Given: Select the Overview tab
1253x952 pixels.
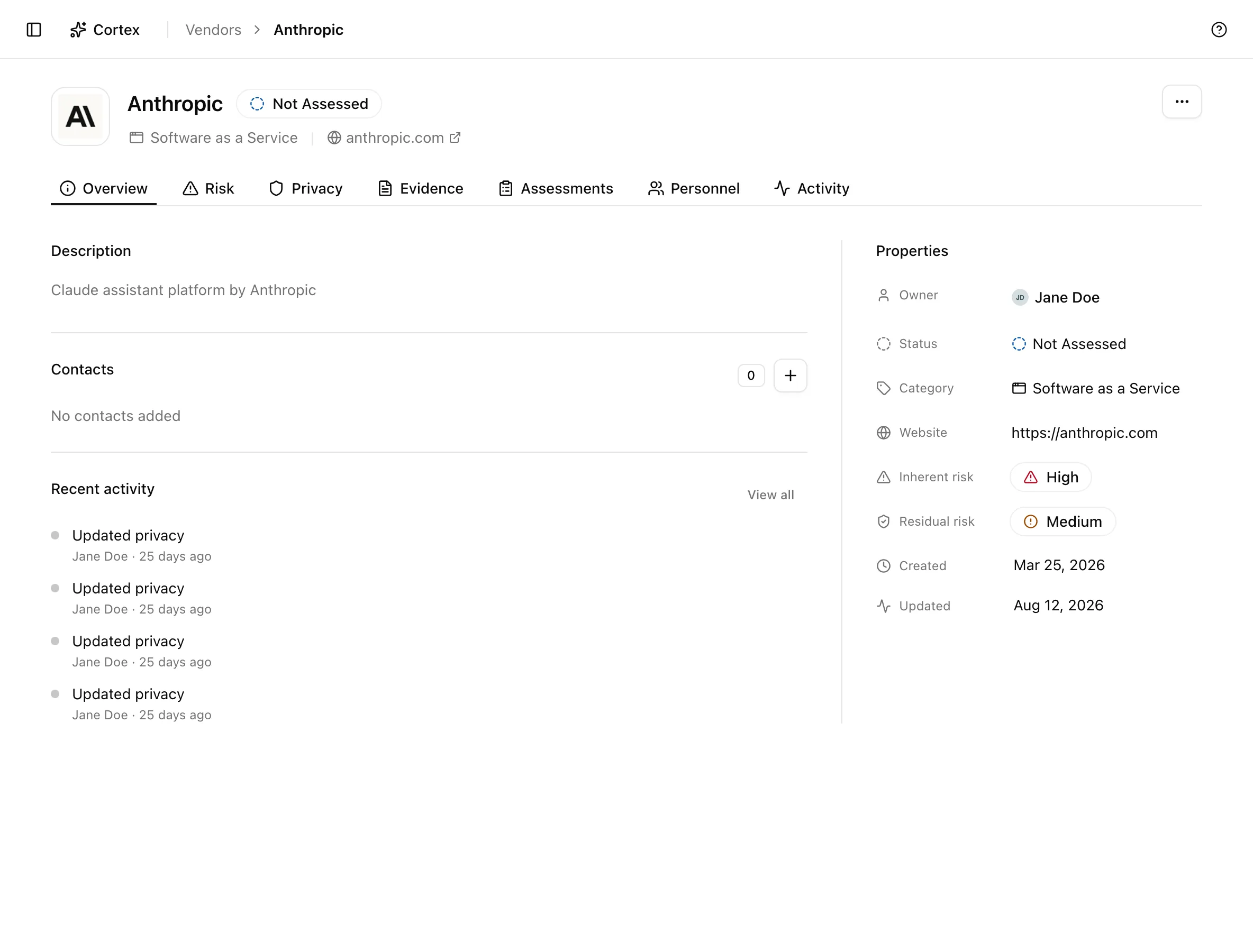Looking at the screenshot, I should [104, 188].
